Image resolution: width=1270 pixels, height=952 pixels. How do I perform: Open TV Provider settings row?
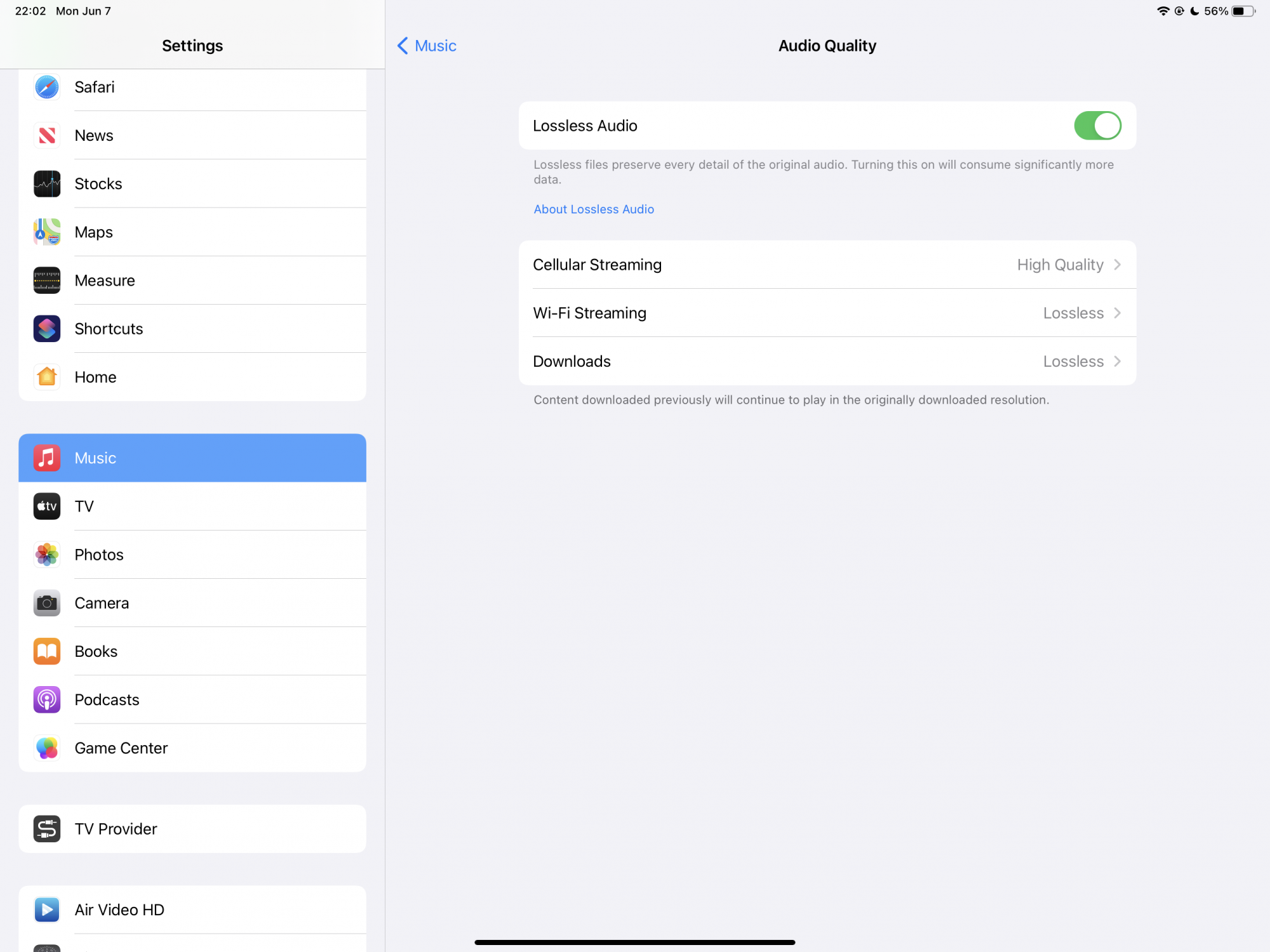tap(192, 829)
